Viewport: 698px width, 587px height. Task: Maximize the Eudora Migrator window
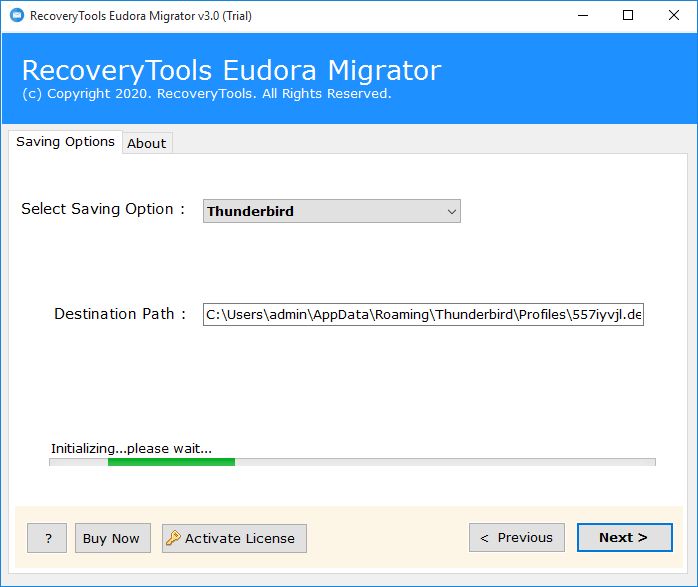628,16
